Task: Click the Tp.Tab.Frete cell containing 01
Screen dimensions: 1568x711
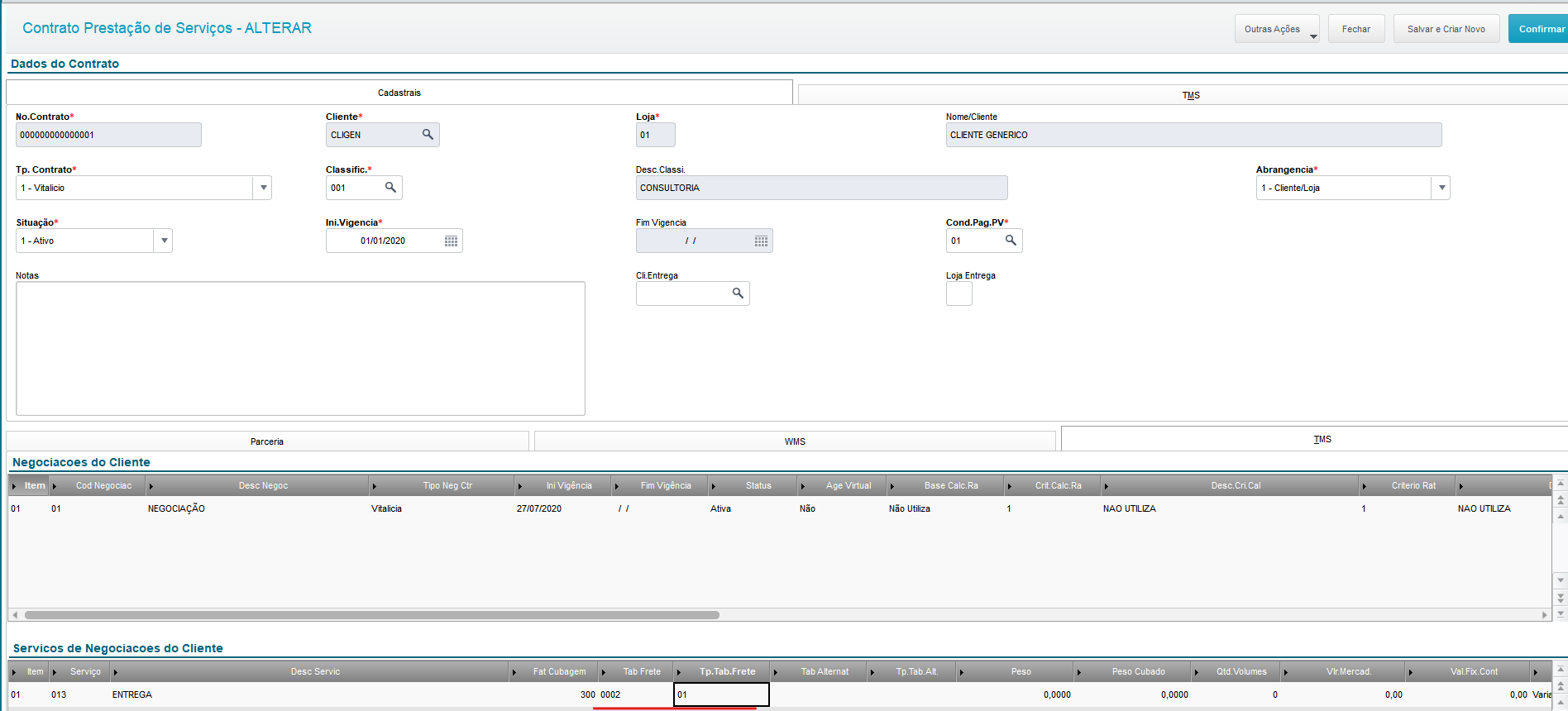Action: pos(721,694)
